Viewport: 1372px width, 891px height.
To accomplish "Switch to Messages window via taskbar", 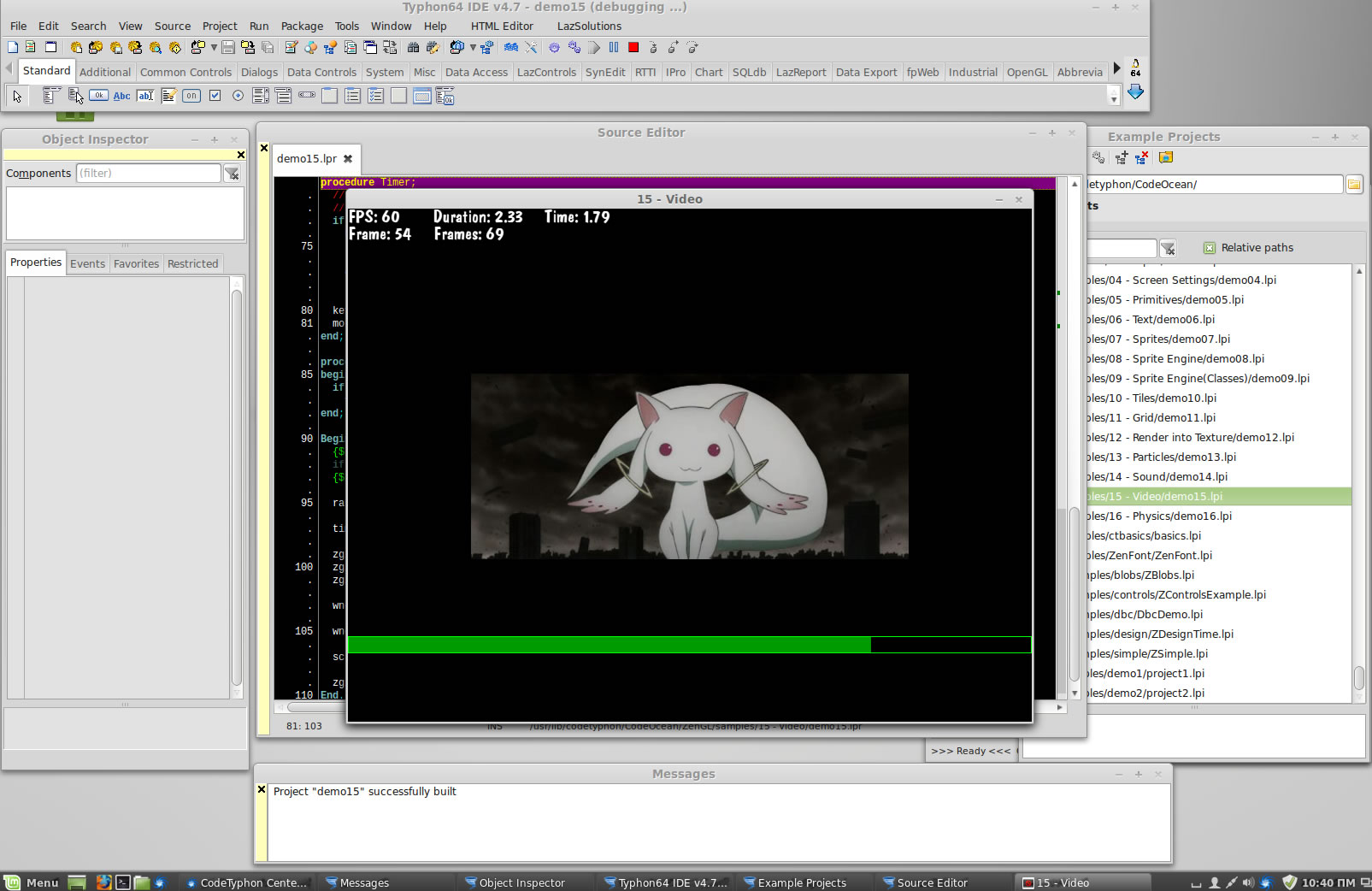I will [x=356, y=882].
